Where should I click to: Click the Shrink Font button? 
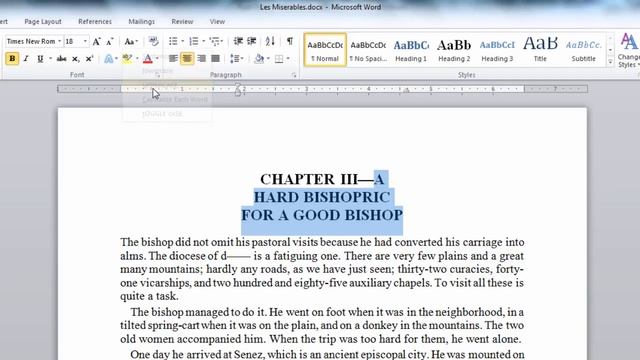(x=109, y=41)
